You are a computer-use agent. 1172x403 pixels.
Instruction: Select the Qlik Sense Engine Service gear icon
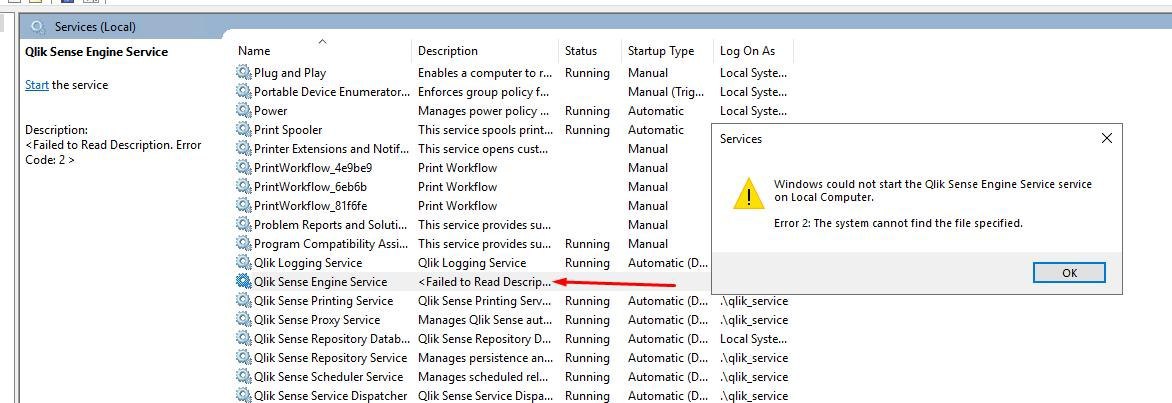[x=244, y=282]
